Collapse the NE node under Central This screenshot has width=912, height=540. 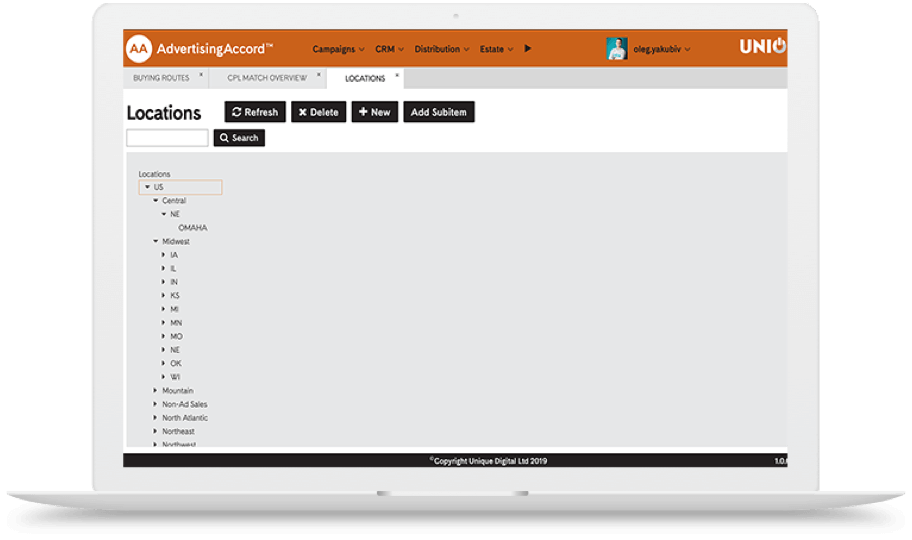click(163, 214)
